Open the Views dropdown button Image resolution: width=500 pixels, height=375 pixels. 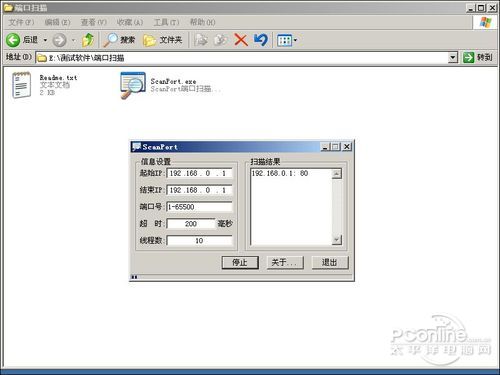[x=287, y=40]
